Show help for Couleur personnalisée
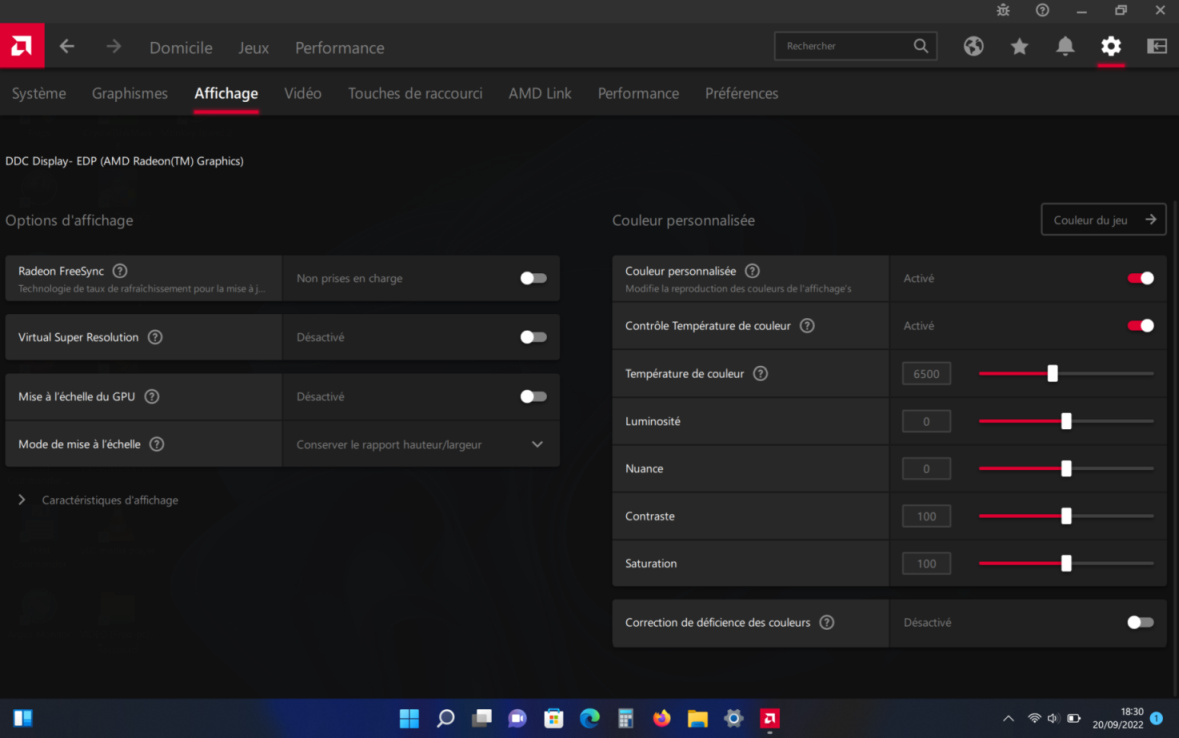Image resolution: width=1179 pixels, height=738 pixels. point(752,271)
